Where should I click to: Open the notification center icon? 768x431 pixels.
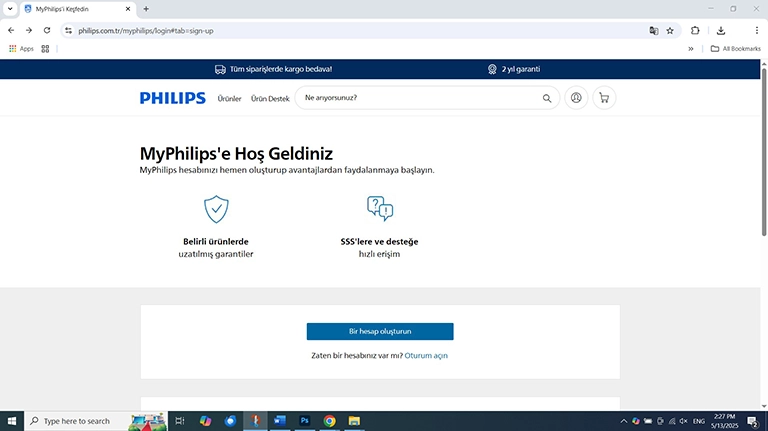coord(753,421)
